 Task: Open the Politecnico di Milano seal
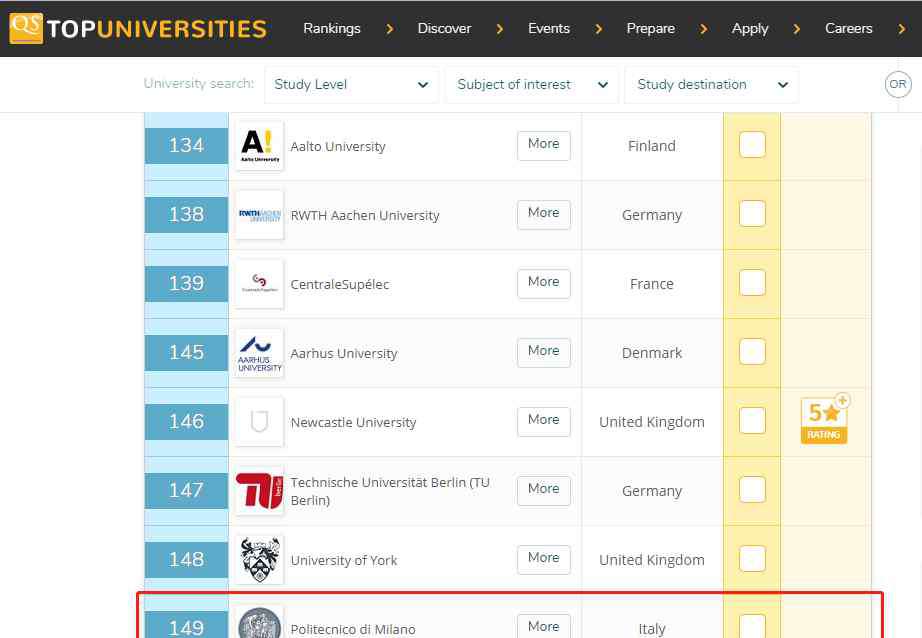point(259,623)
